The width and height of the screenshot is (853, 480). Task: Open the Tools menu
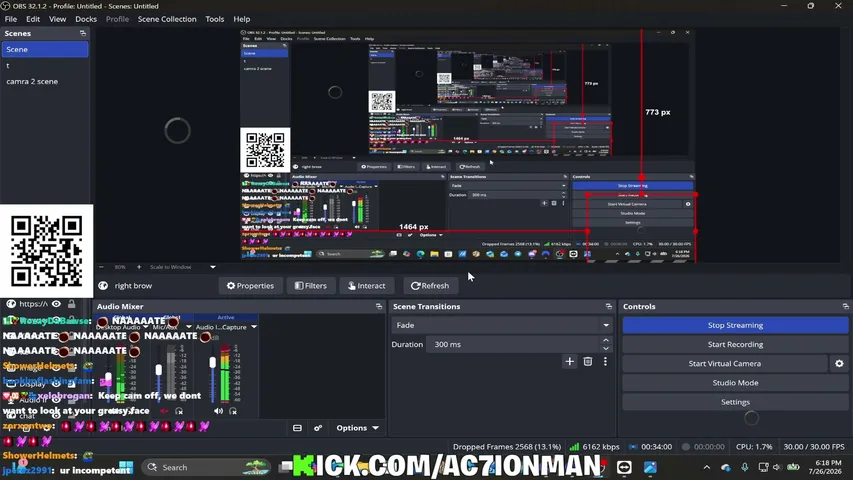pyautogui.click(x=215, y=19)
